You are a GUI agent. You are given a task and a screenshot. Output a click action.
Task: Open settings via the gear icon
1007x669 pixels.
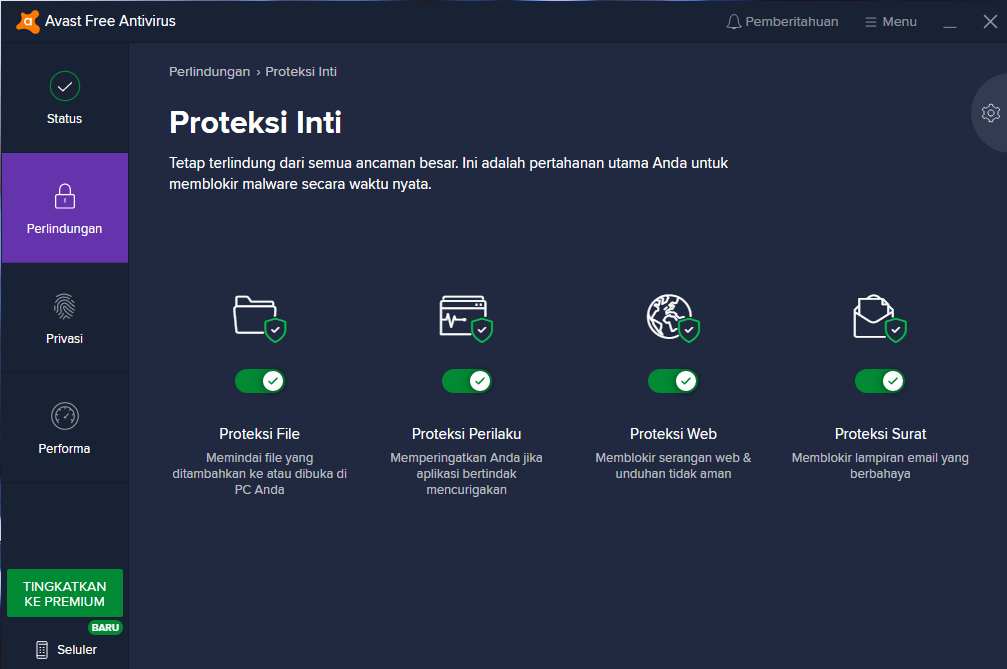991,113
